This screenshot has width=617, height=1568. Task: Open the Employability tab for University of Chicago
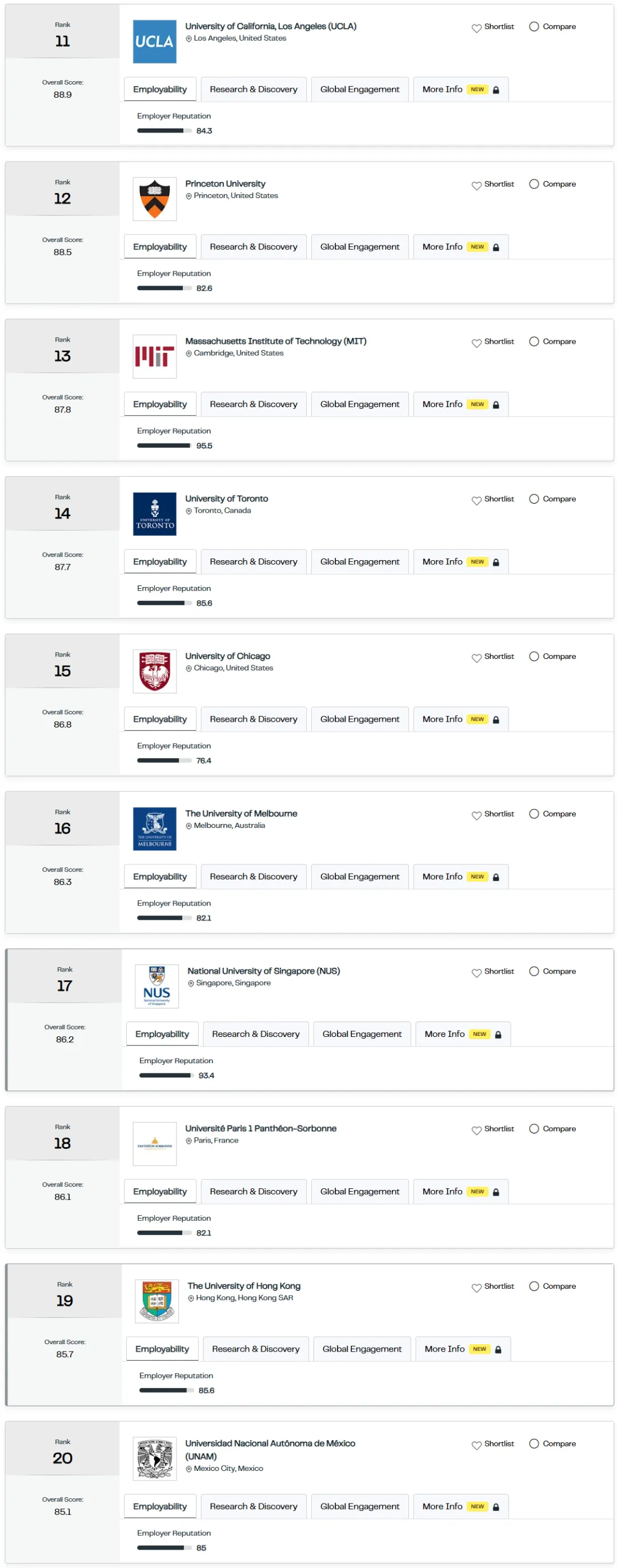[159, 719]
